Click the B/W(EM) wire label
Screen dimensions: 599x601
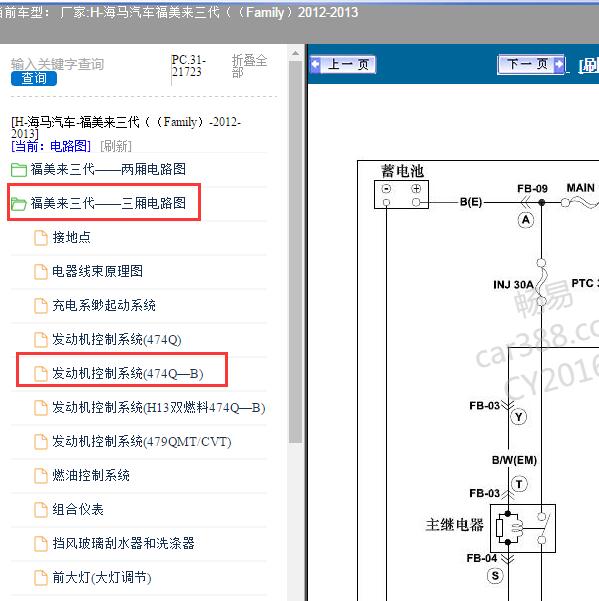(514, 460)
